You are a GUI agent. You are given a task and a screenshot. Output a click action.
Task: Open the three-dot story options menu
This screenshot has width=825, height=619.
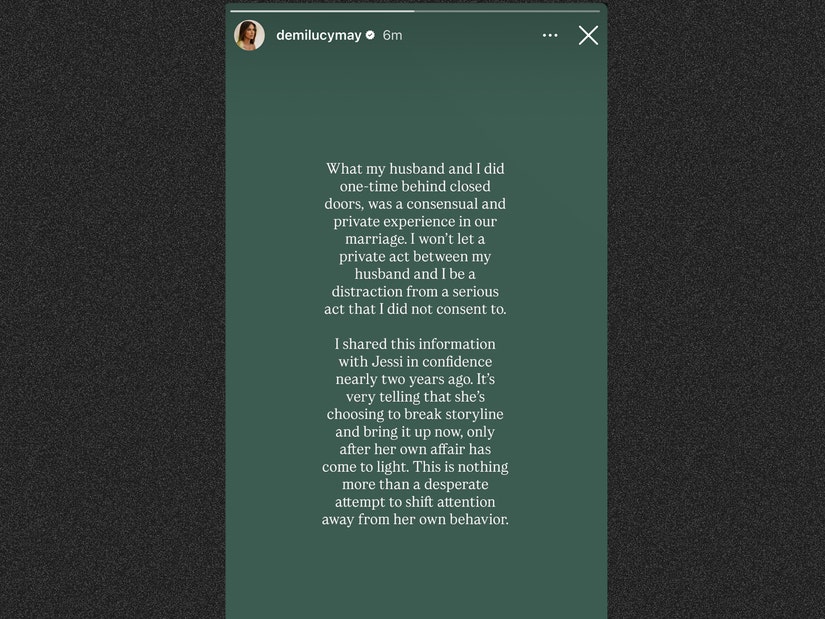550,35
